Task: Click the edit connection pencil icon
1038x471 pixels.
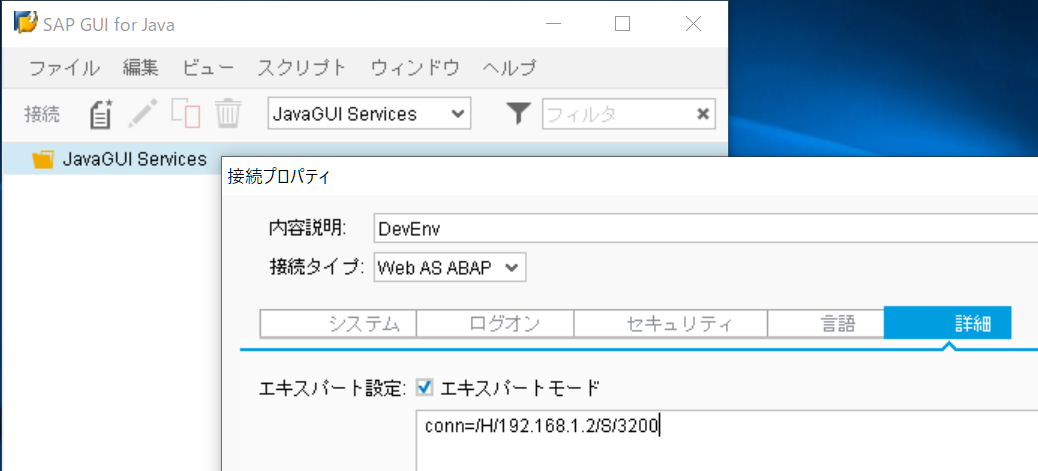Action: (143, 113)
